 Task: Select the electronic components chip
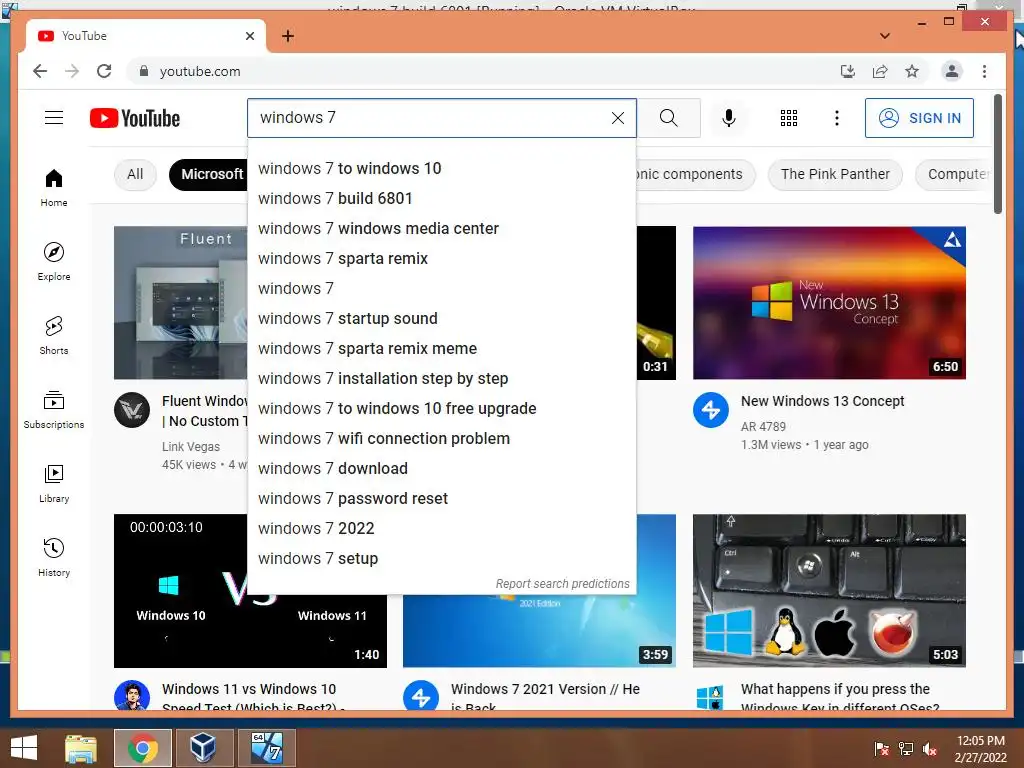(x=695, y=174)
